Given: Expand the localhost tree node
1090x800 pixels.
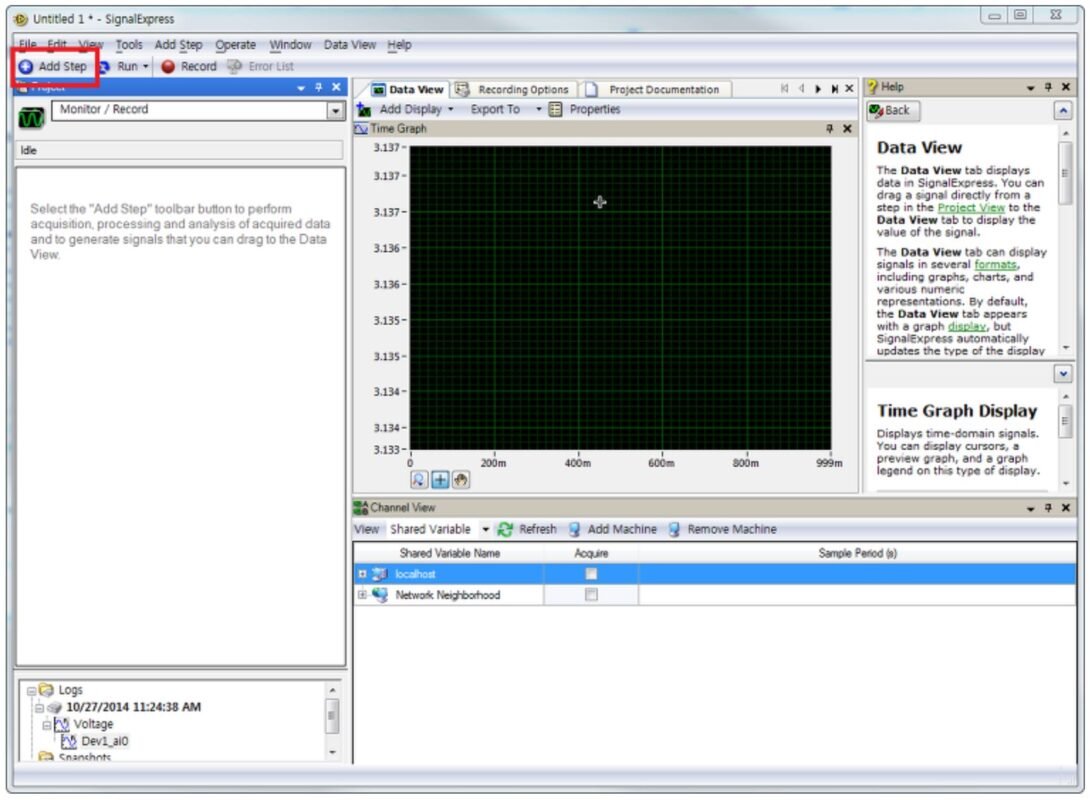Looking at the screenshot, I should click(362, 574).
